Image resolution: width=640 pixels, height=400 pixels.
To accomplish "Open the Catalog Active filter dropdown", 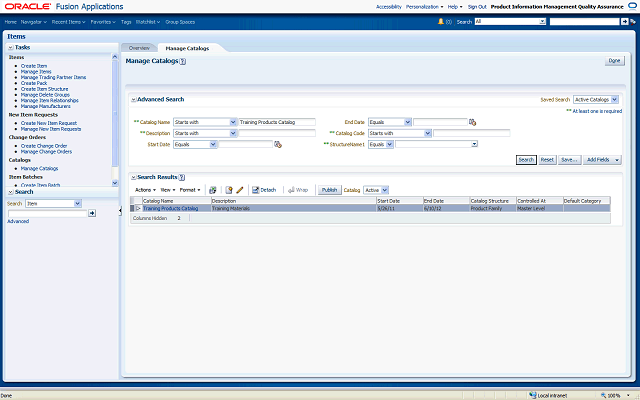I will coord(376,189).
